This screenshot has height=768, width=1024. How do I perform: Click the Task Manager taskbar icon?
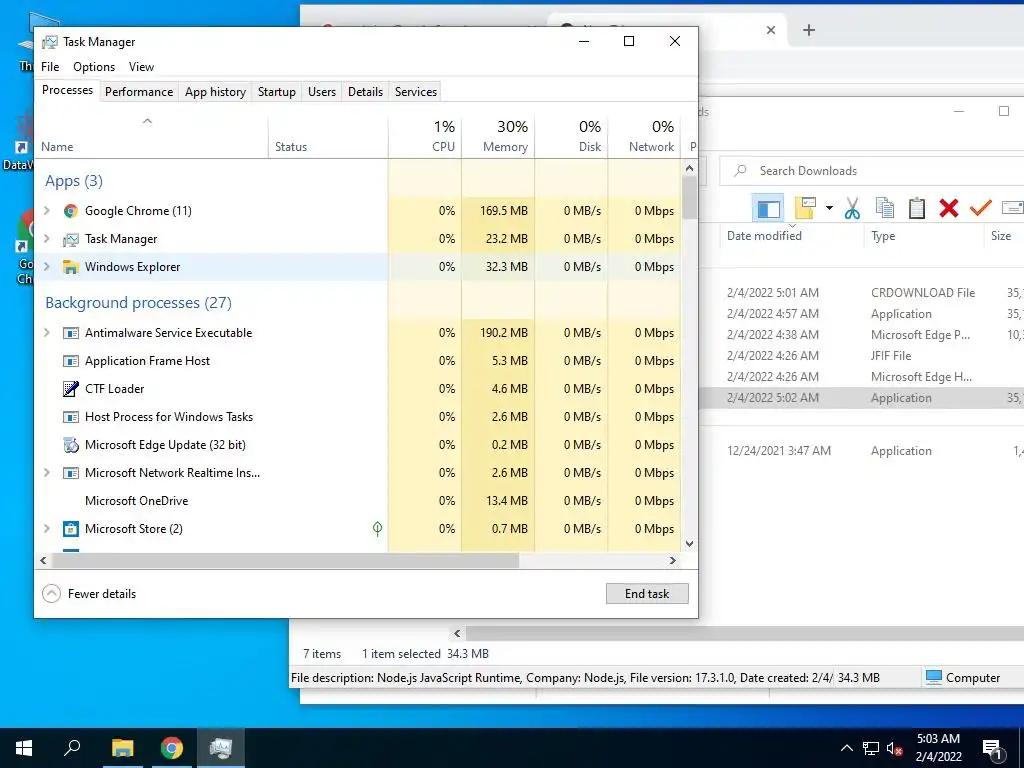[221, 748]
